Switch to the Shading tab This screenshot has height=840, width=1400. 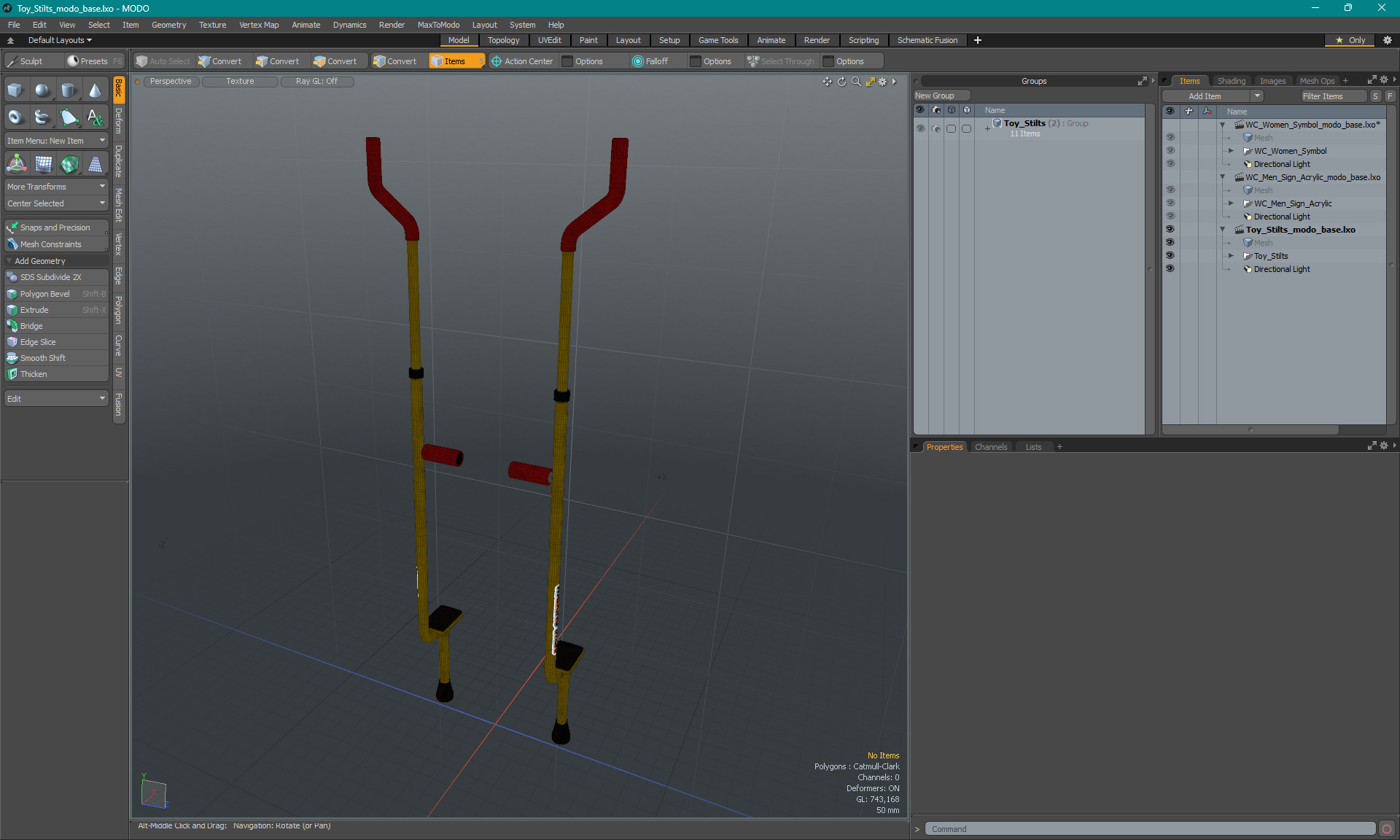pos(1231,81)
